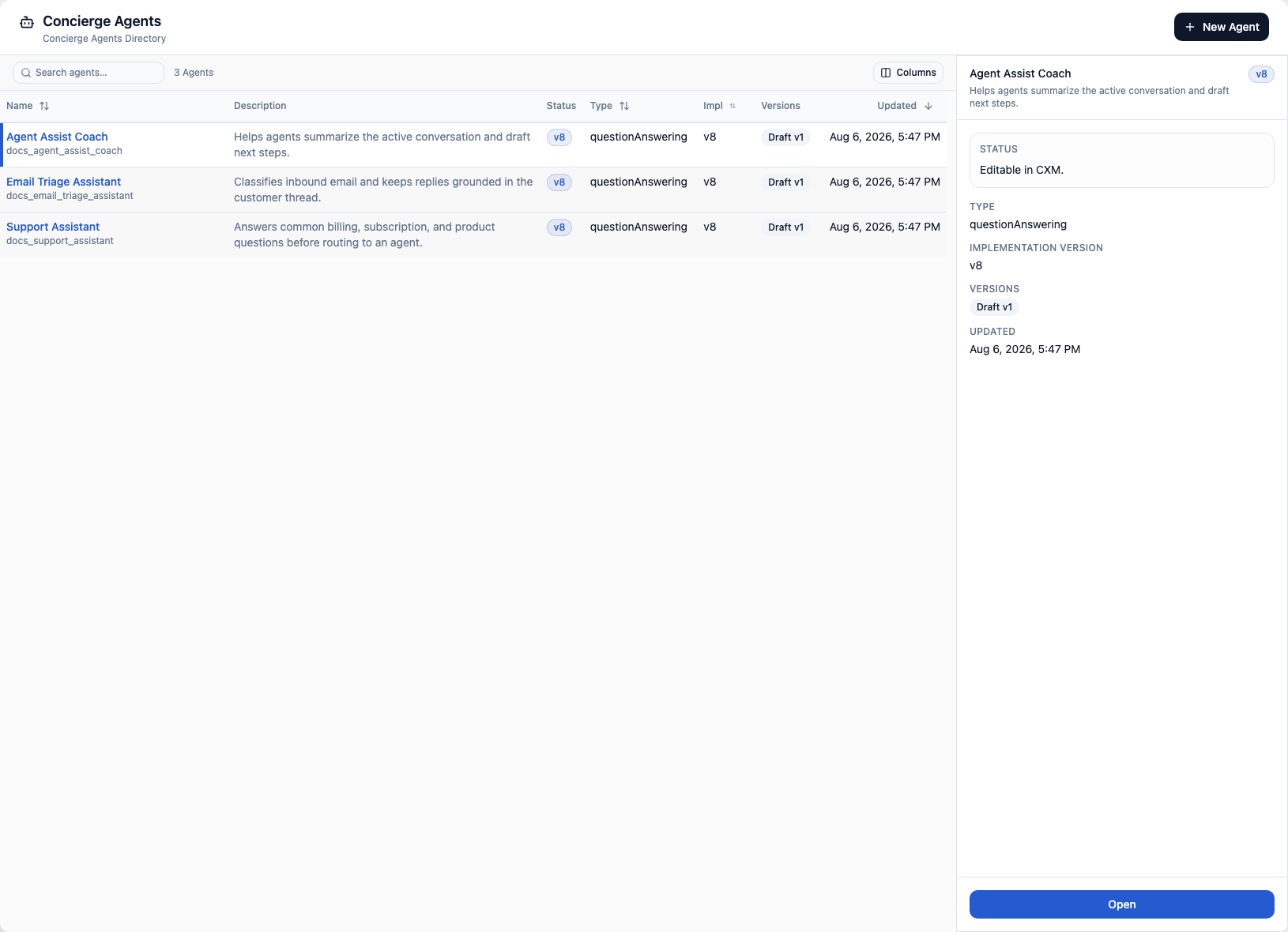
Task: Click the plus icon in New Agent
Action: (1190, 27)
